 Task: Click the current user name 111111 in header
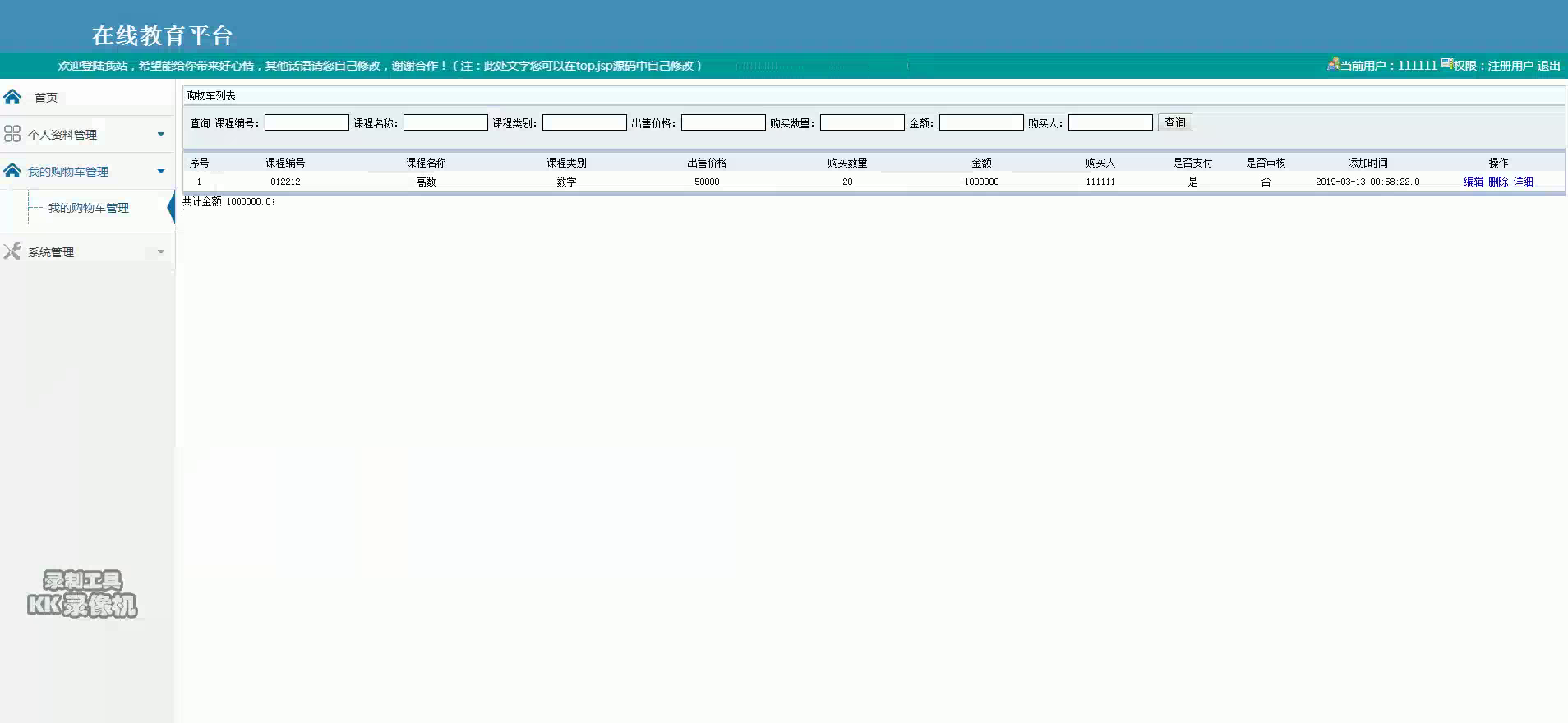click(x=1418, y=66)
